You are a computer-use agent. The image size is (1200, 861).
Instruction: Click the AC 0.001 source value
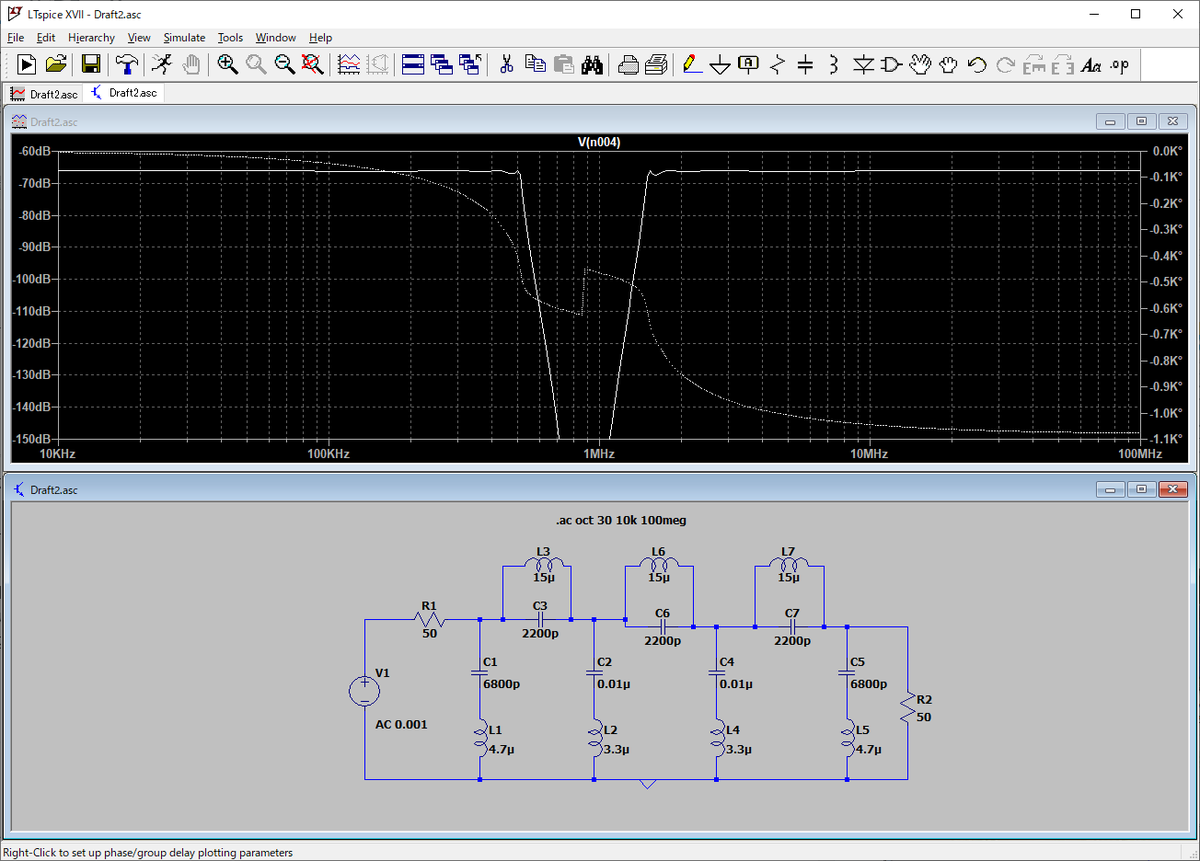(401, 724)
